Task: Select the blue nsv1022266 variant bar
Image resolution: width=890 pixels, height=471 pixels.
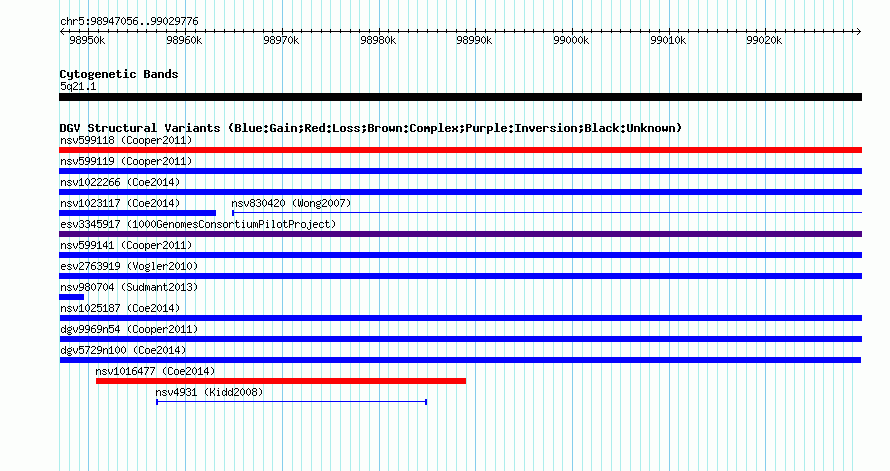Action: [460, 192]
